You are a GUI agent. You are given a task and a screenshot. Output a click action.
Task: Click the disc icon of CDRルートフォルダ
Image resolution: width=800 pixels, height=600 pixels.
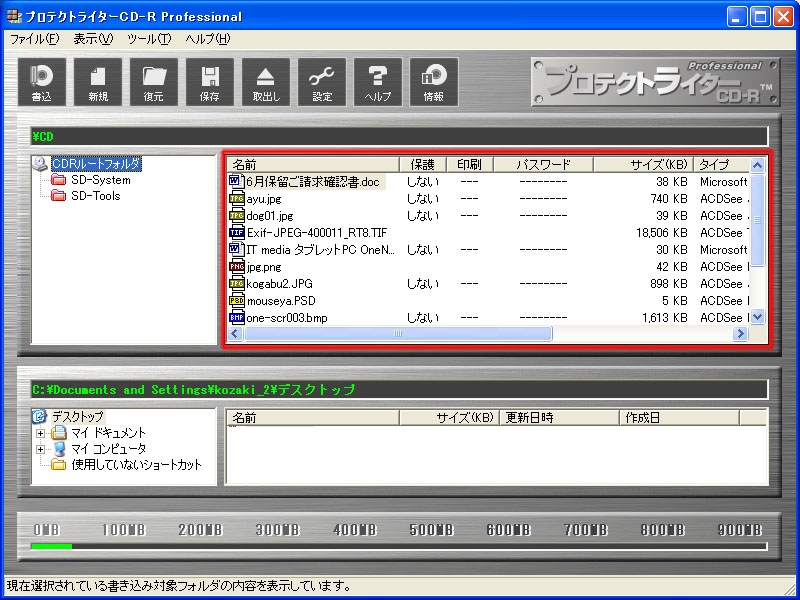[x=40, y=163]
